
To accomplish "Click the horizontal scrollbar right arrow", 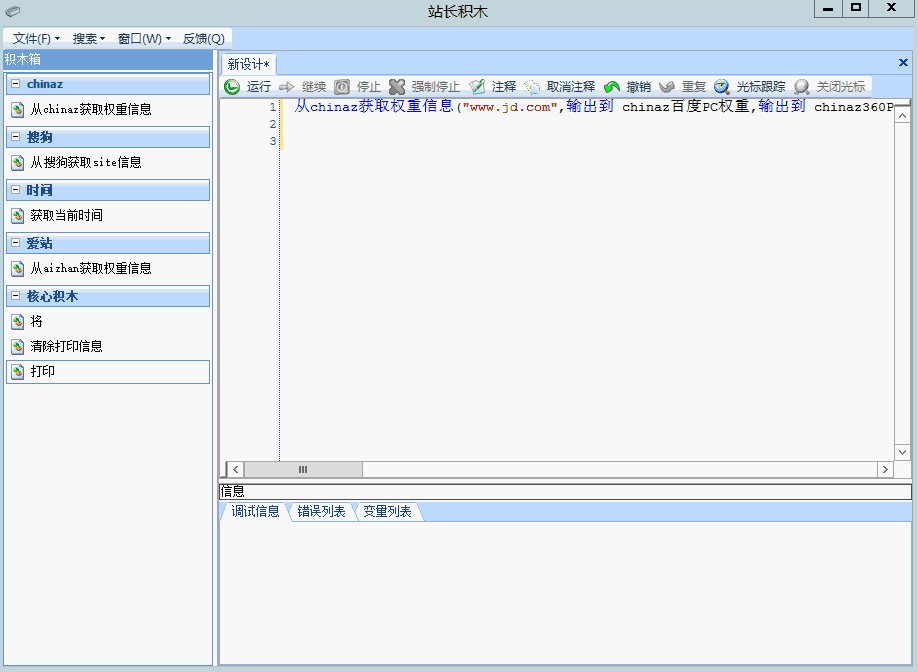I will tap(885, 469).
